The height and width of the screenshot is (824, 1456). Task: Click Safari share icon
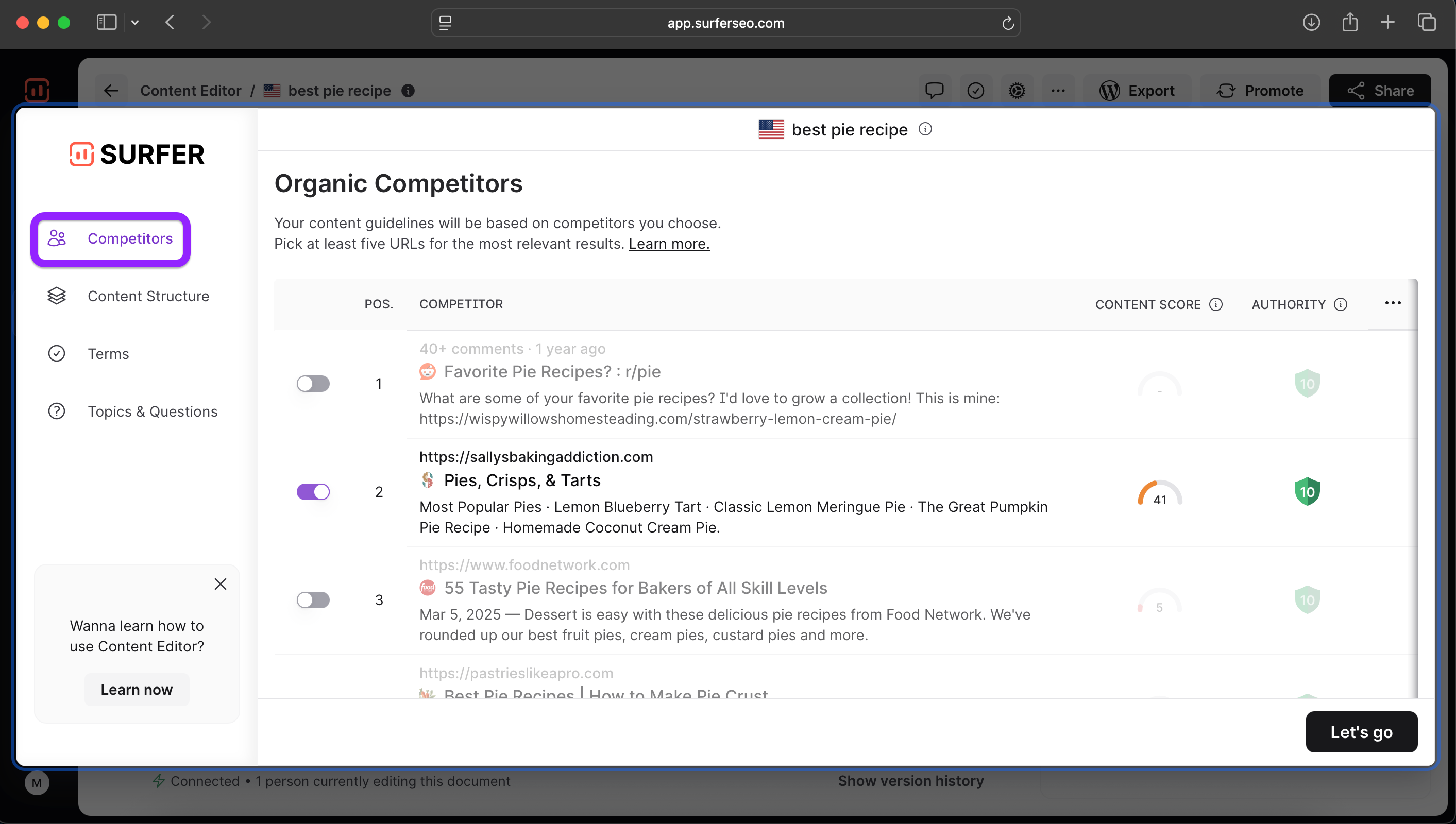tap(1349, 23)
